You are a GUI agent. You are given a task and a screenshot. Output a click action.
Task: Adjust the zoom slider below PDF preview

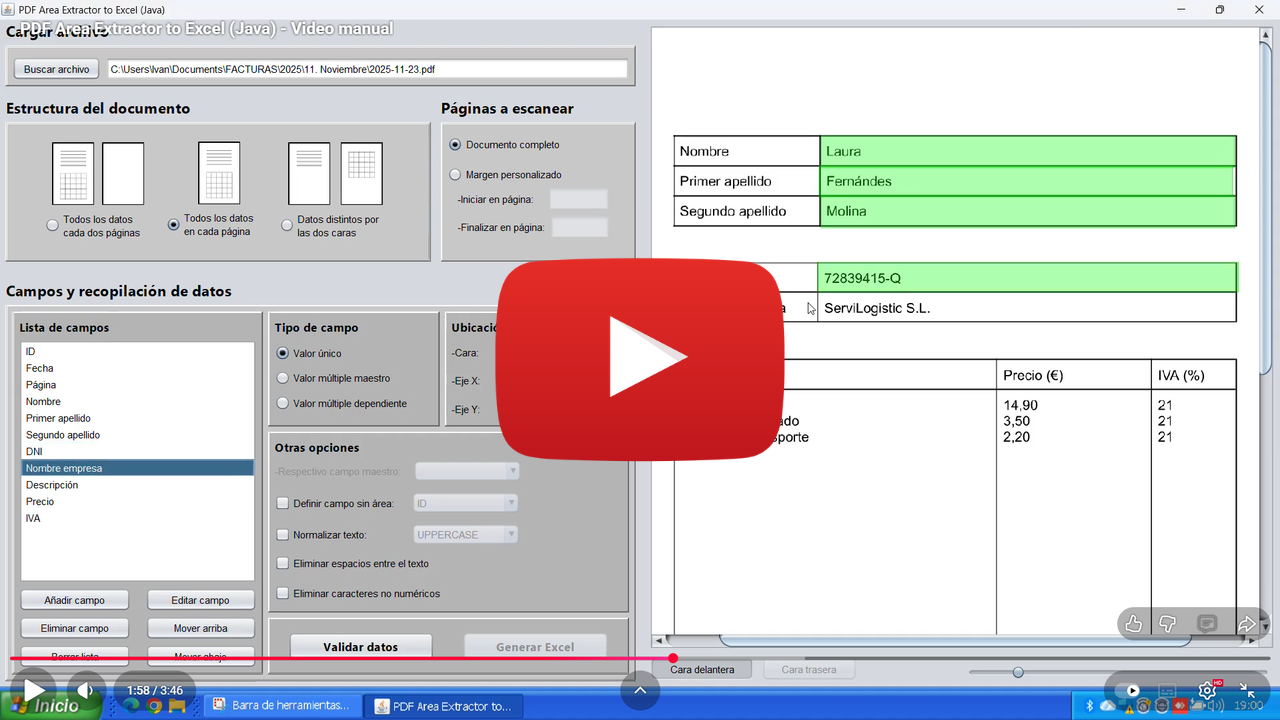coord(1018,672)
